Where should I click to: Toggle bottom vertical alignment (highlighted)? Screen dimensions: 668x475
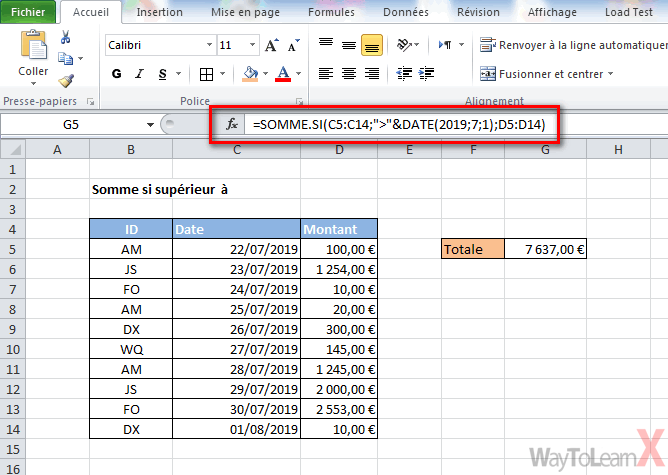tap(371, 45)
